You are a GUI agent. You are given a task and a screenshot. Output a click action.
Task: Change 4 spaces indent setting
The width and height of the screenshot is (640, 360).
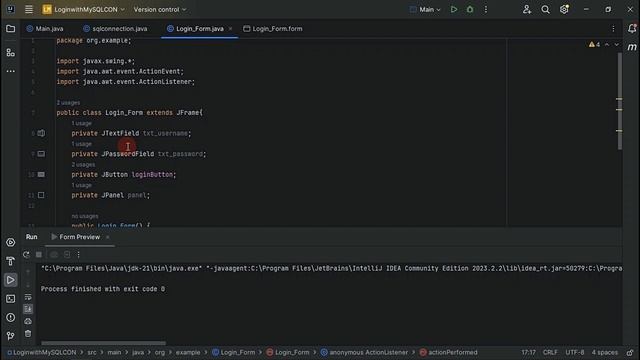pos(605,352)
